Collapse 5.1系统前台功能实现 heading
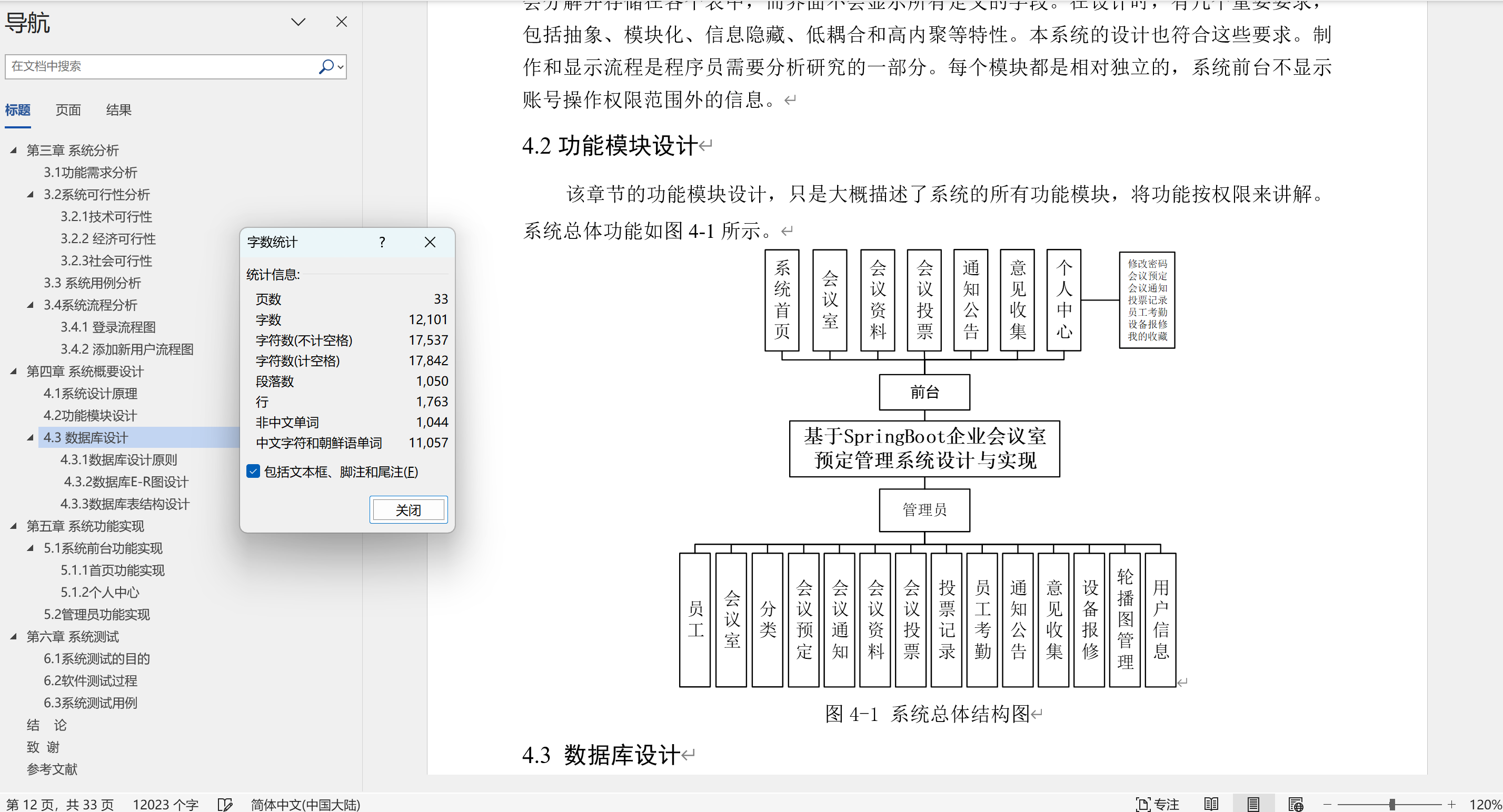Screen dimensions: 1503x812 pyautogui.click(x=31, y=548)
